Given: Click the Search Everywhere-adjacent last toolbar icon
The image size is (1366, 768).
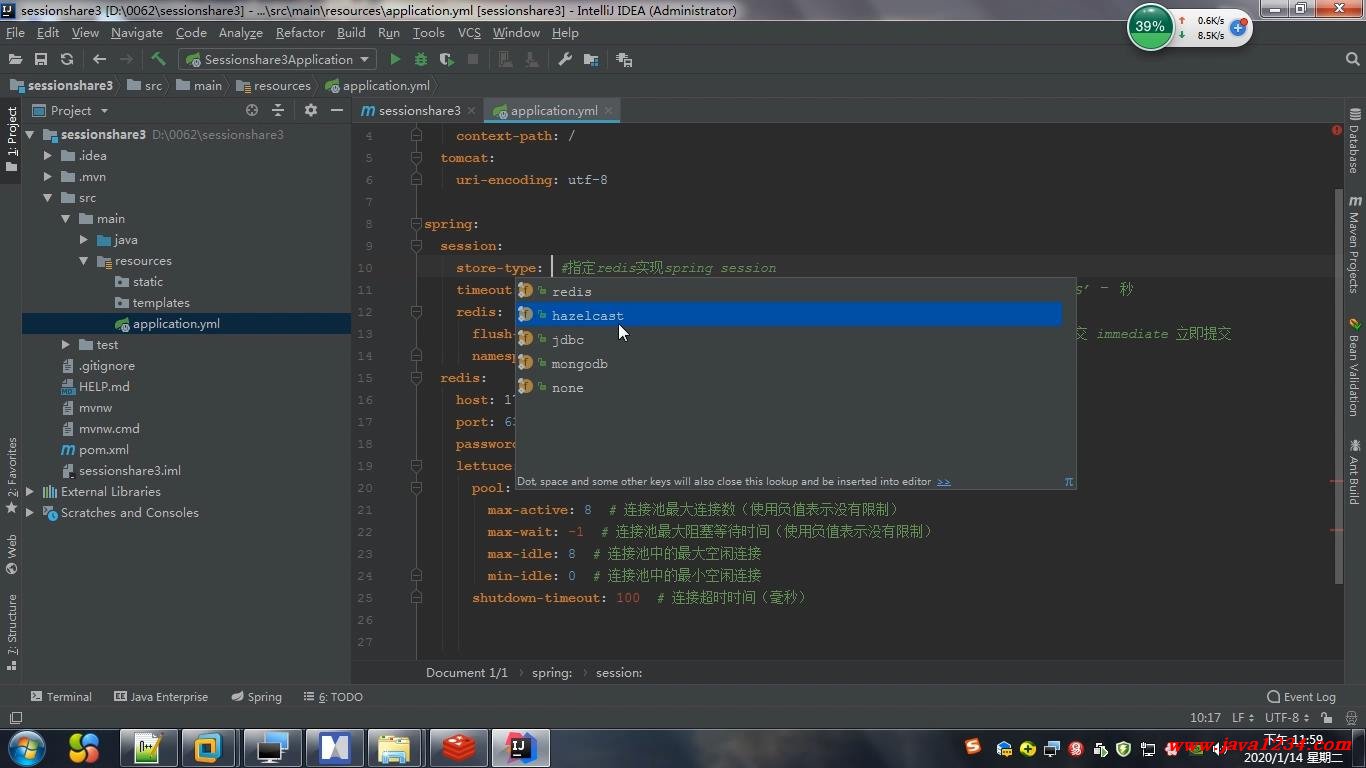Looking at the screenshot, I should 624,60.
